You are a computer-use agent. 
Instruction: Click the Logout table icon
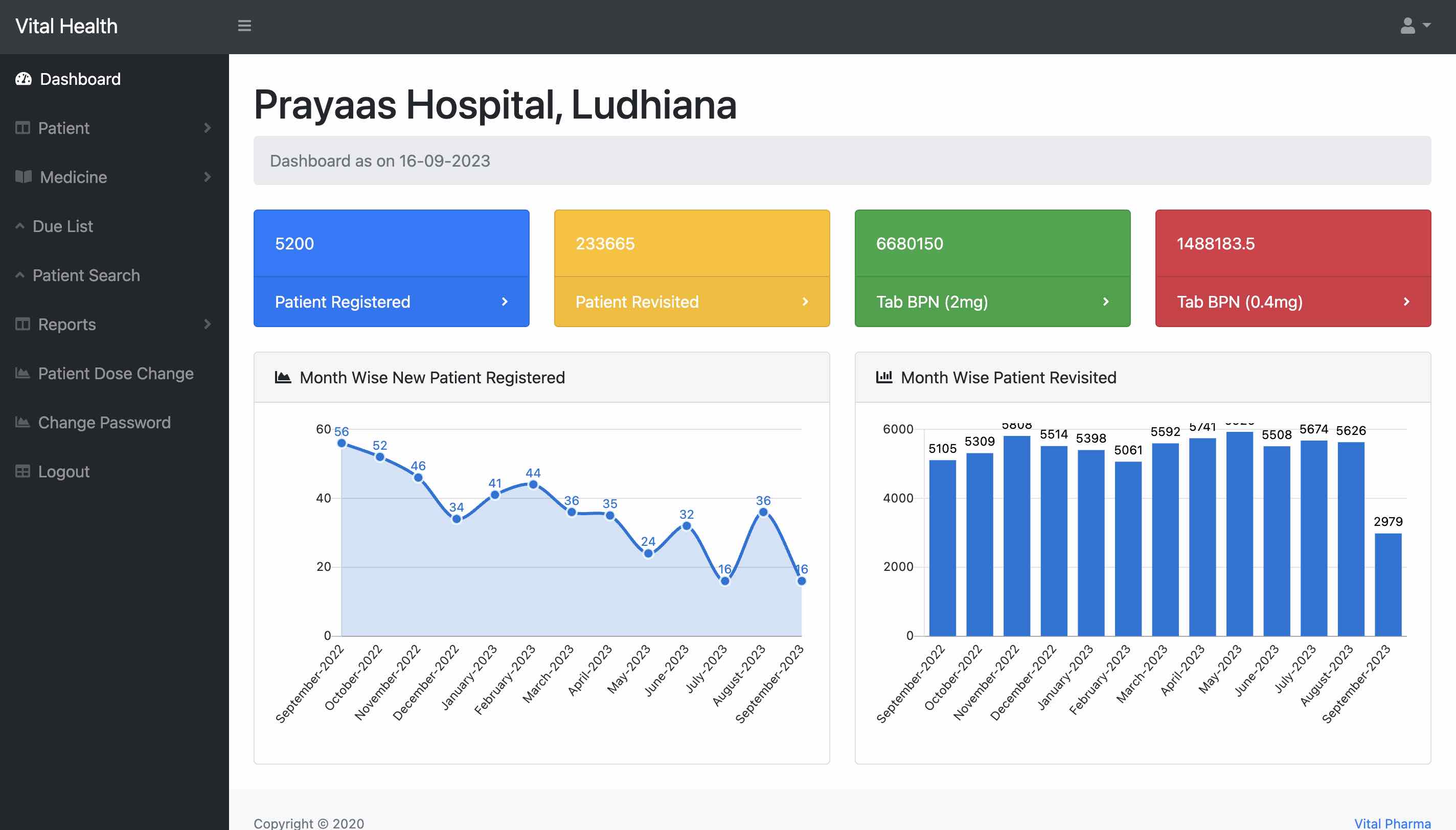[23, 471]
